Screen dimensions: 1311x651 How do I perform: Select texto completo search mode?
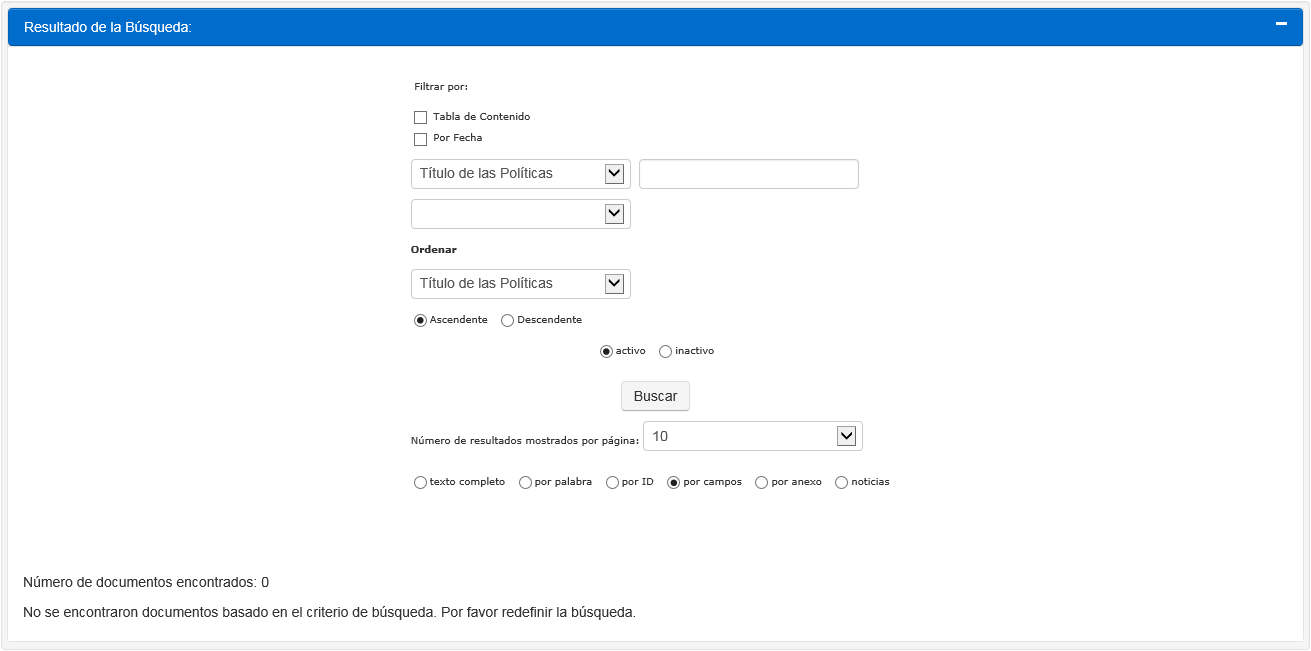tap(420, 483)
